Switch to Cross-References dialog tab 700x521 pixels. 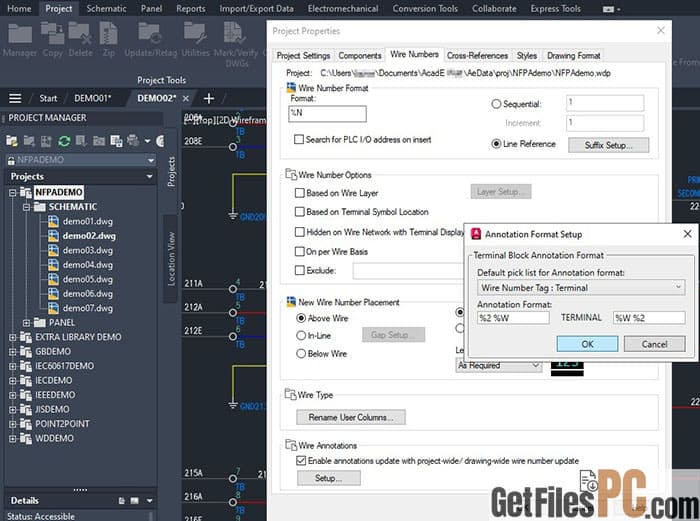coord(477,55)
